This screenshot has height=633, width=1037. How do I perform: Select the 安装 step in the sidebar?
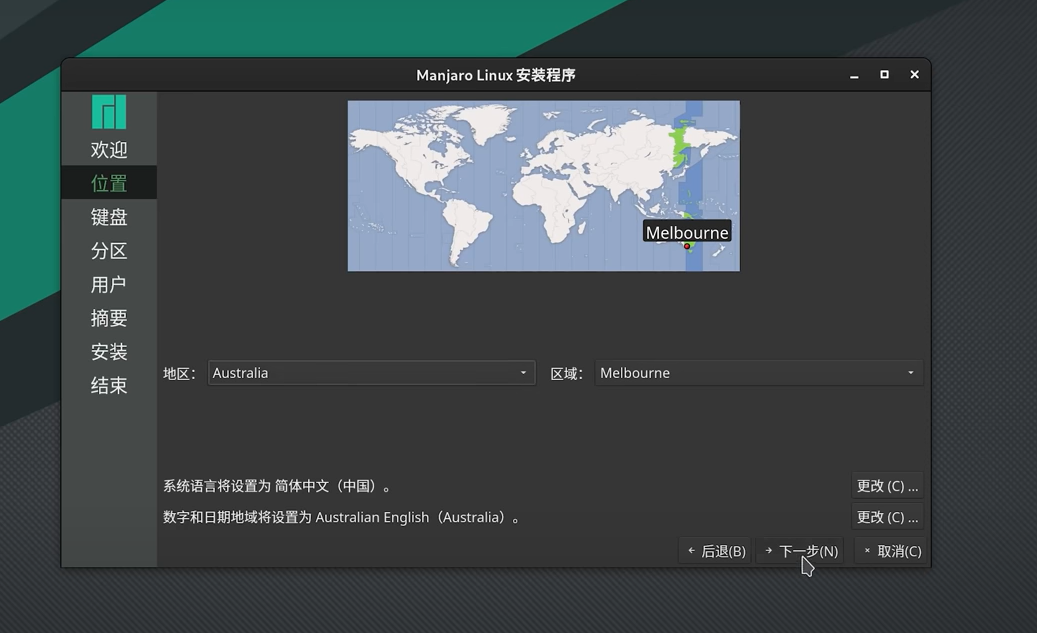[108, 352]
